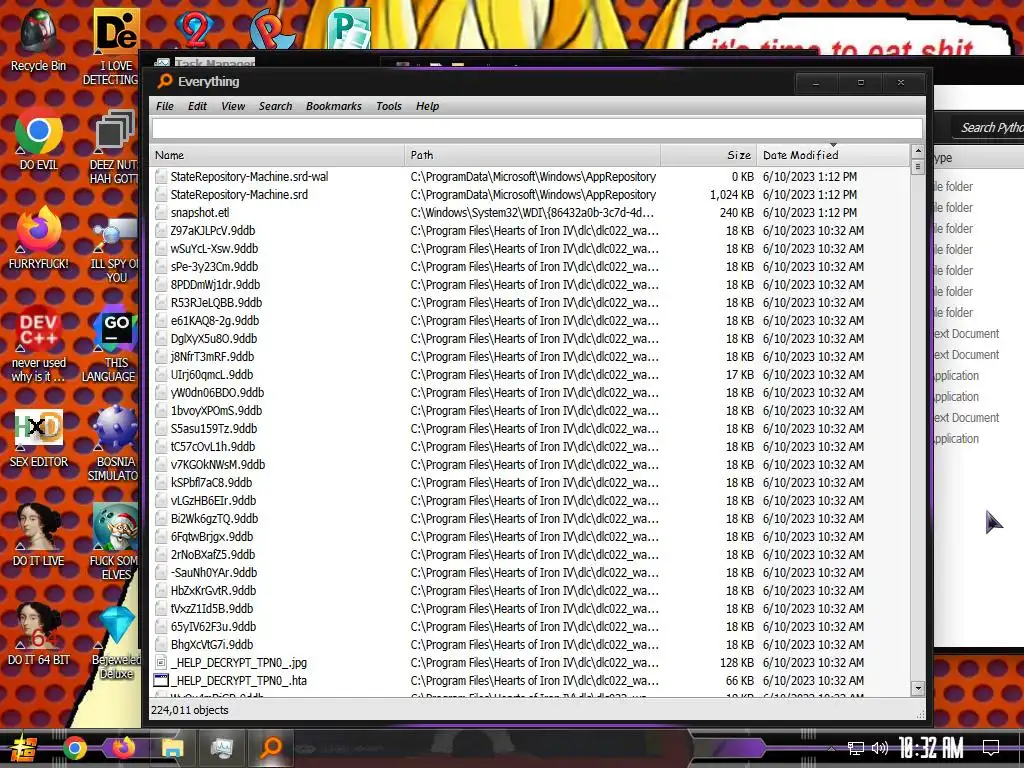Click the Everything search input box
Viewport: 1024px width, 768px height.
[537, 128]
